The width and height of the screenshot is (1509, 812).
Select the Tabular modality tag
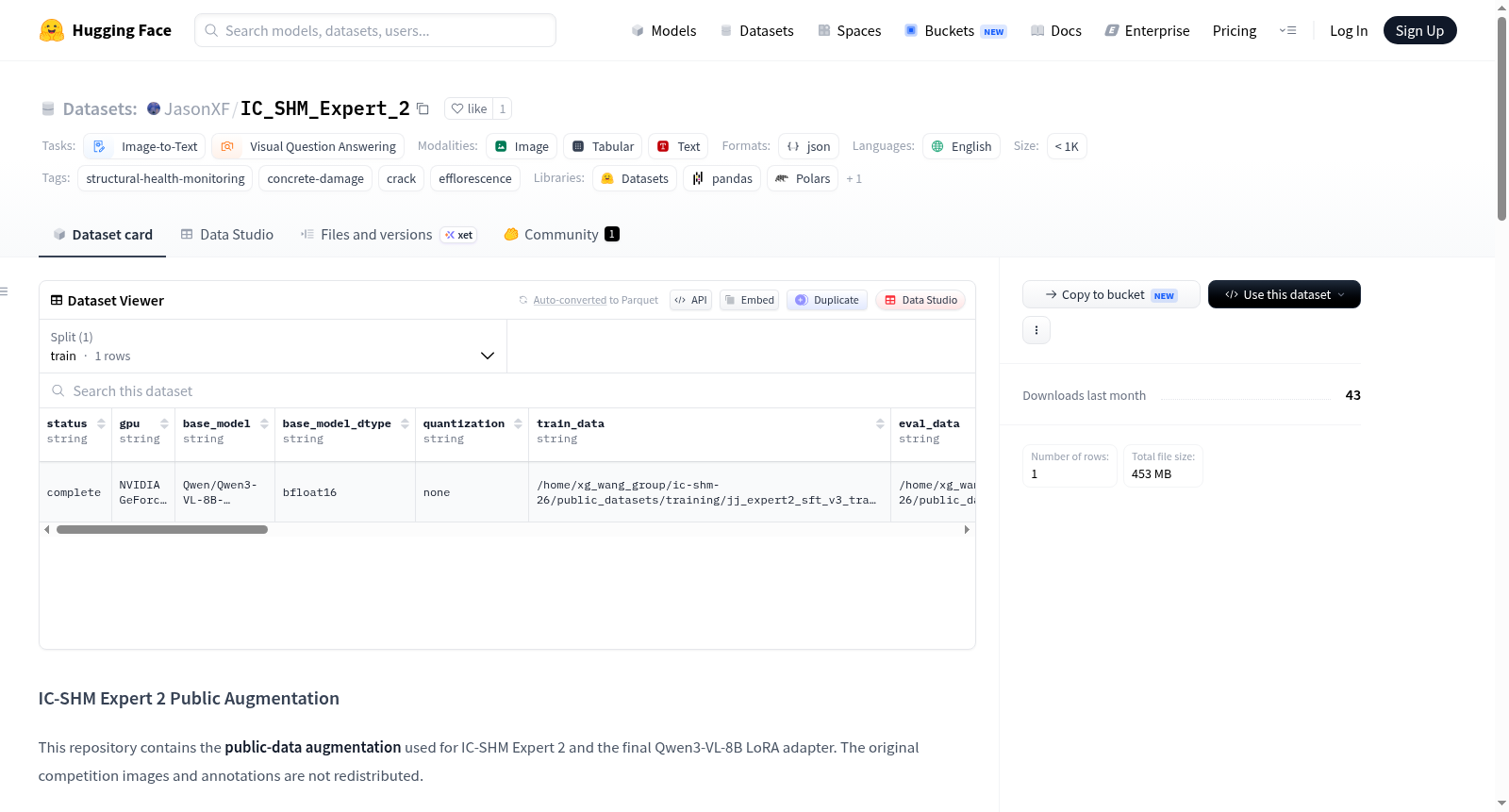click(603, 146)
